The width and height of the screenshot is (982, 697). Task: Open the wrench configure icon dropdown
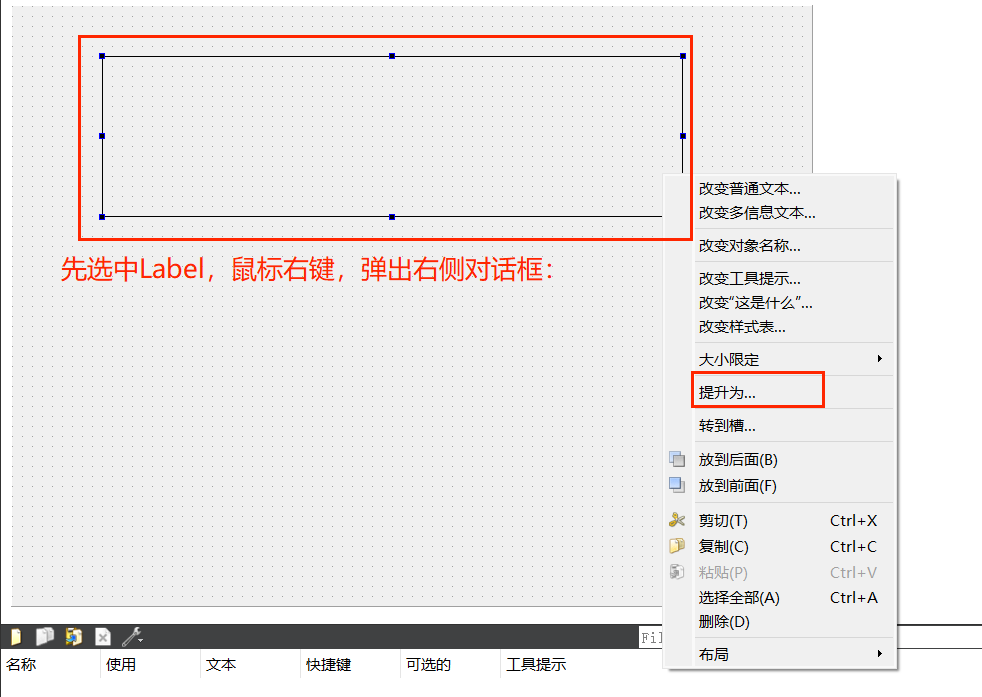(132, 637)
